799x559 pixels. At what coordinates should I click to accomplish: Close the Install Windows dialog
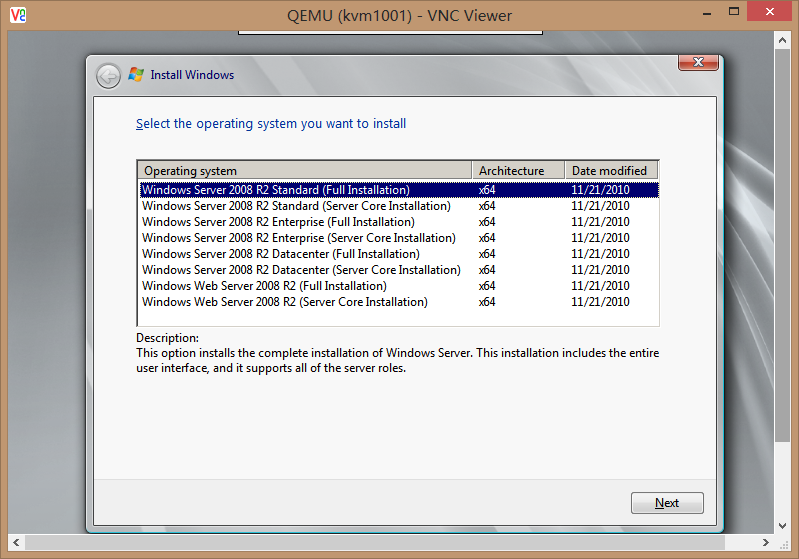(698, 62)
